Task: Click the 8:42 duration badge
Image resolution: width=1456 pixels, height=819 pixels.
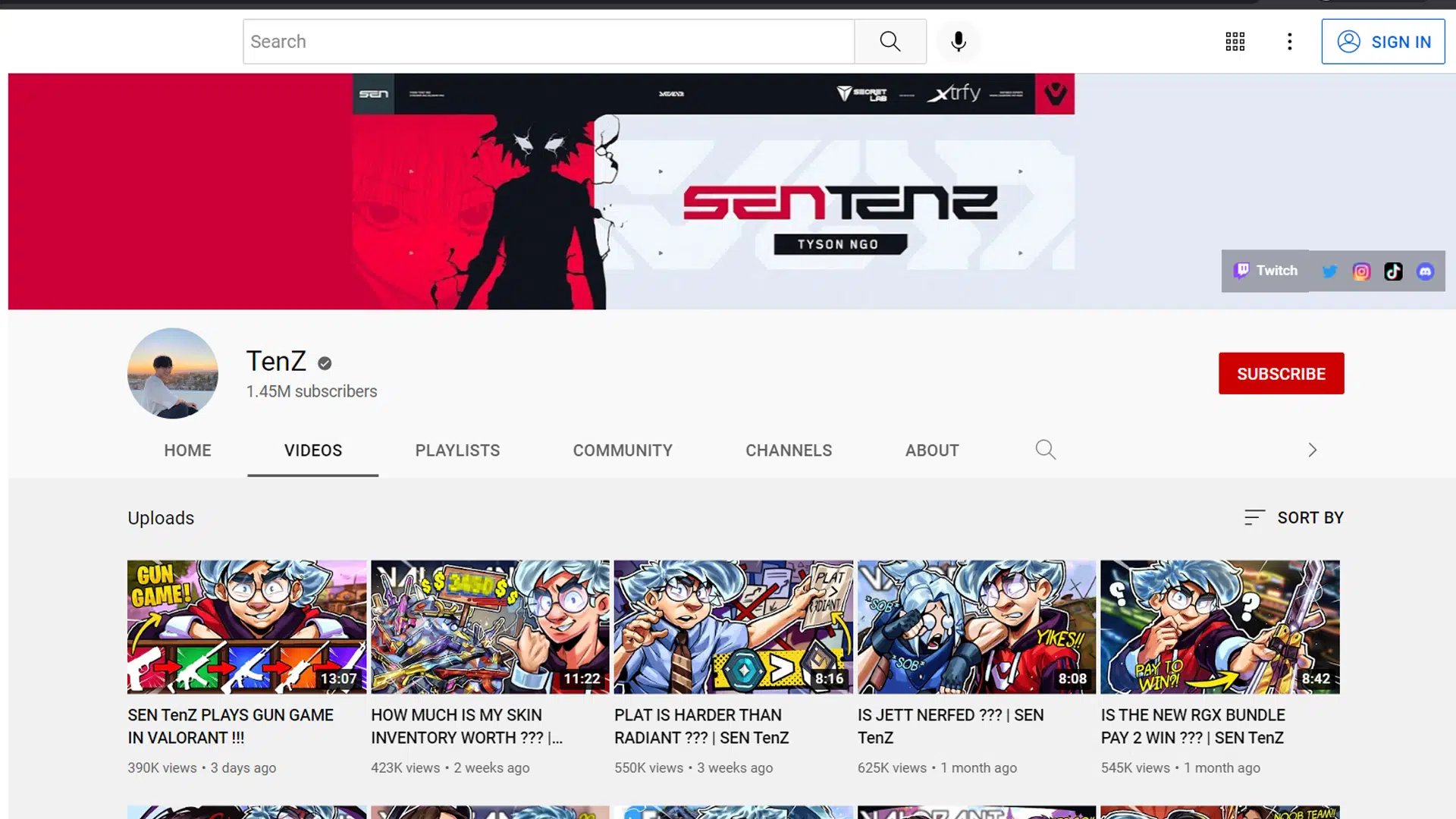Action: [1316, 679]
